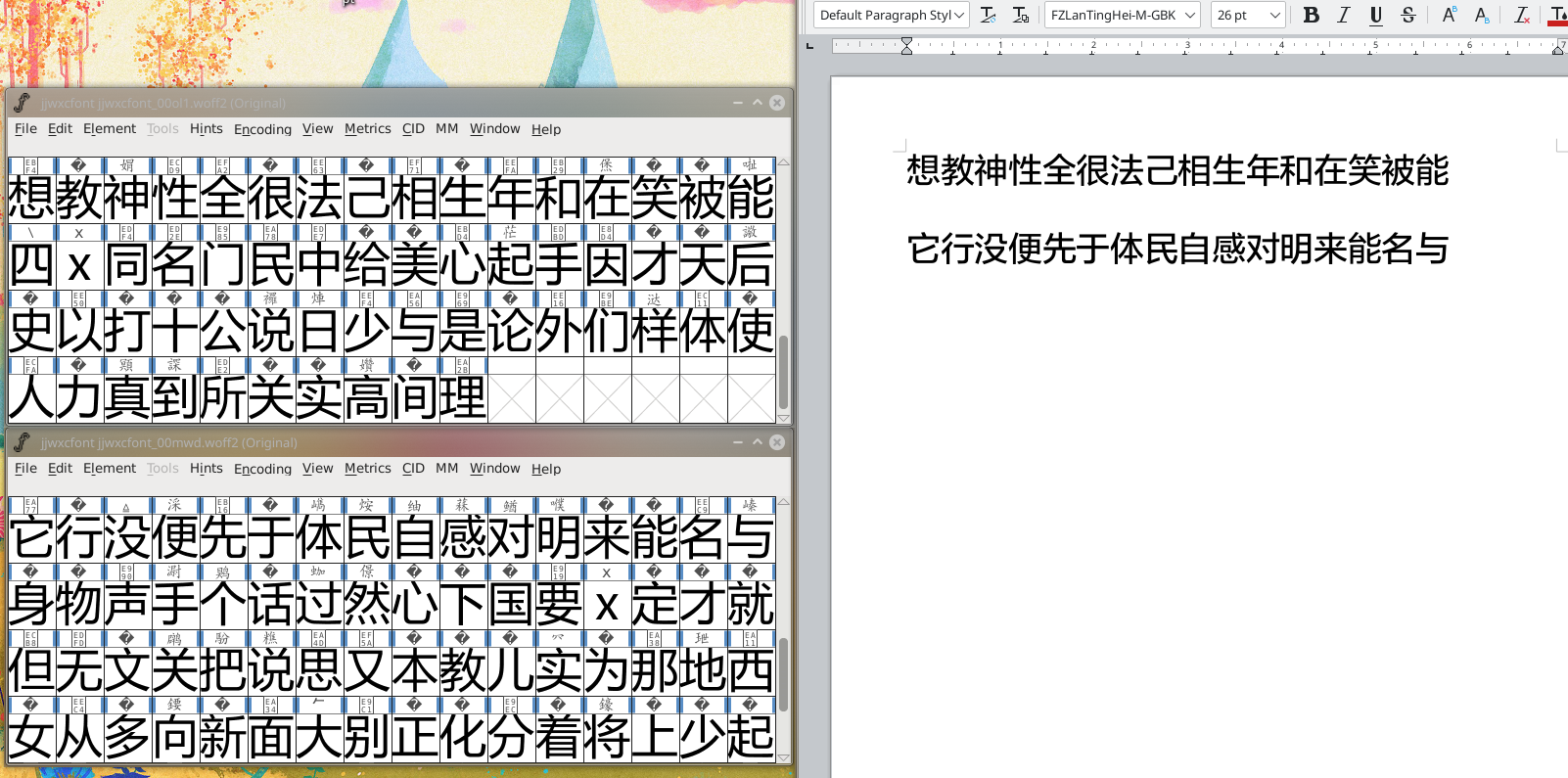Apply strikethrough to the text
Screen dimensions: 1568x778
click(1407, 15)
